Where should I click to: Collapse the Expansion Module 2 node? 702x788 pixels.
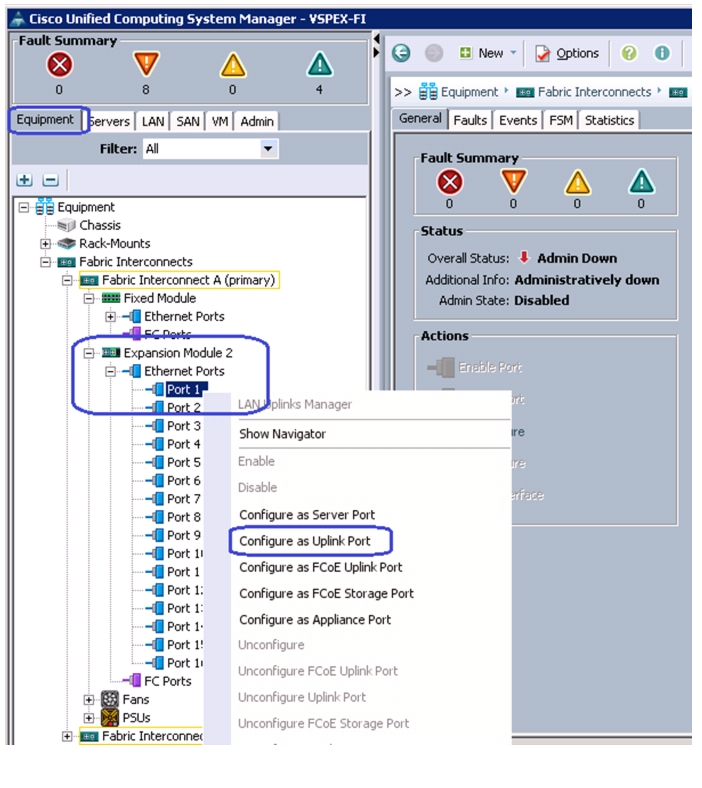point(88,353)
